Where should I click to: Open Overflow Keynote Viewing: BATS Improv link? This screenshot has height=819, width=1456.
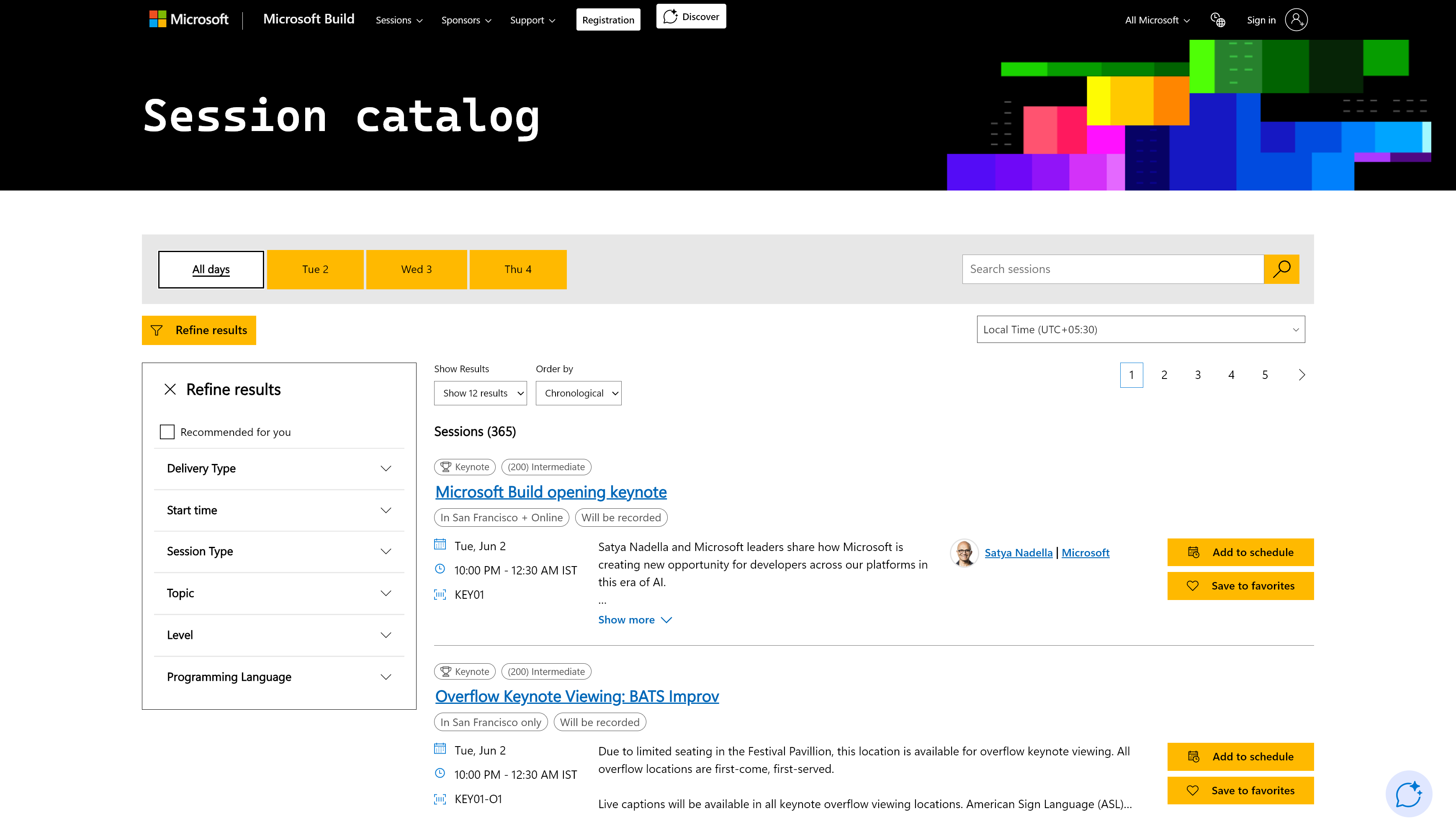[x=576, y=696]
